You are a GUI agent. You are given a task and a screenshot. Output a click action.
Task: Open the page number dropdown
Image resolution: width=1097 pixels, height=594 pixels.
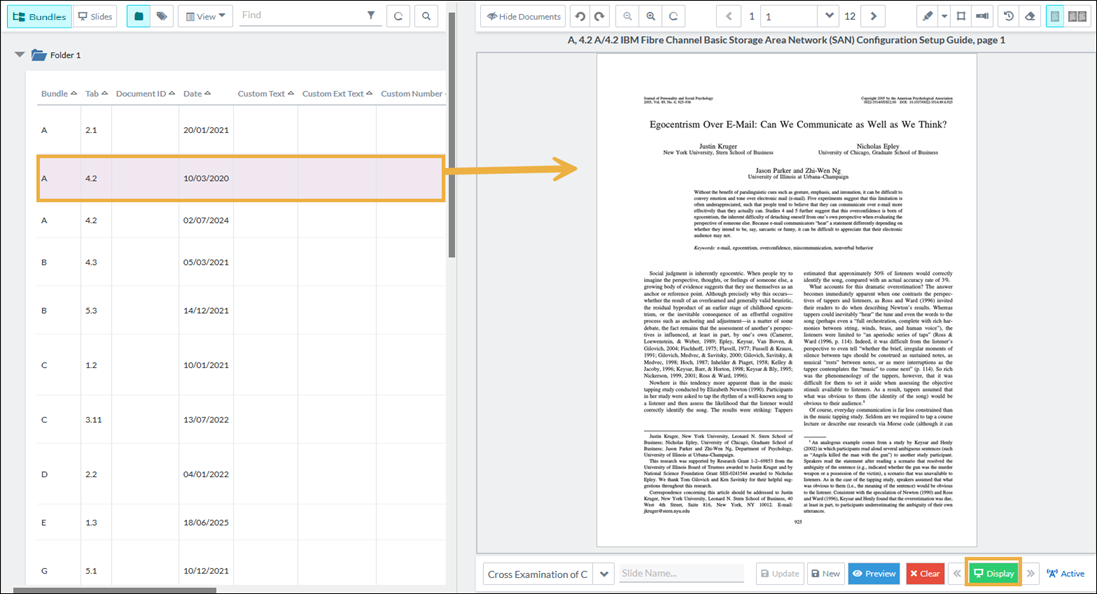(x=829, y=16)
